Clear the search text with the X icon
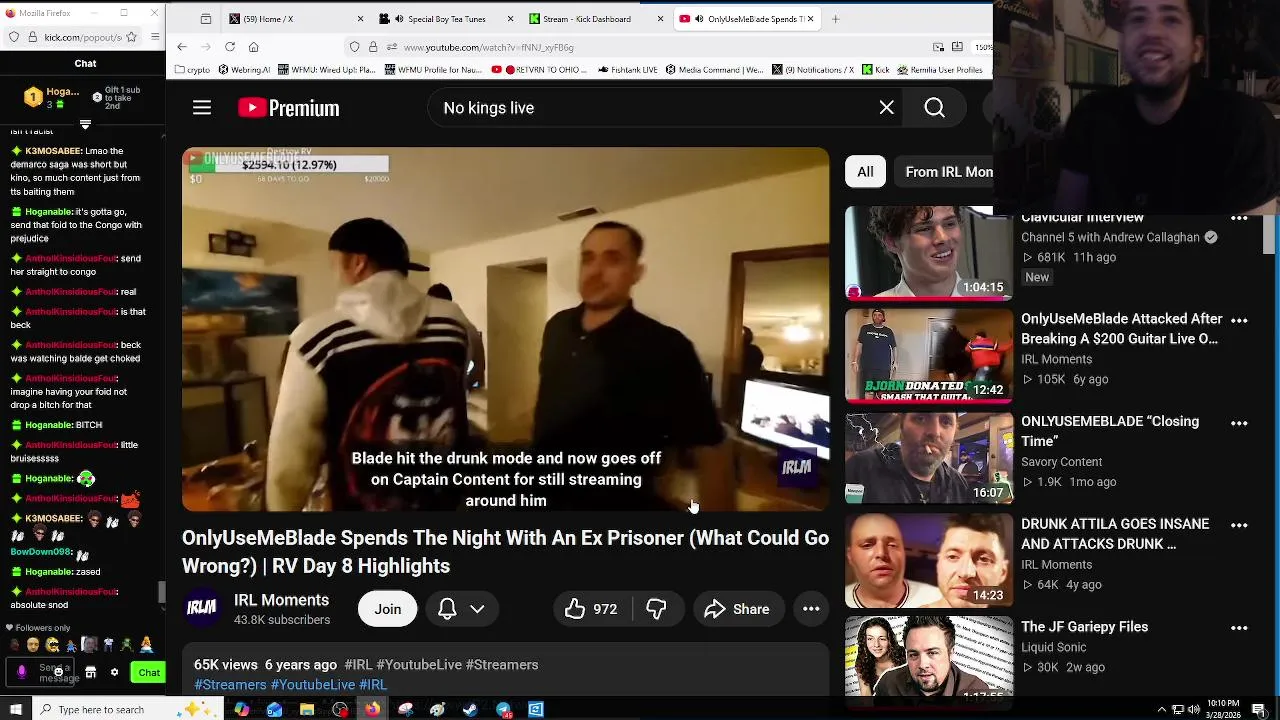 pyautogui.click(x=887, y=108)
